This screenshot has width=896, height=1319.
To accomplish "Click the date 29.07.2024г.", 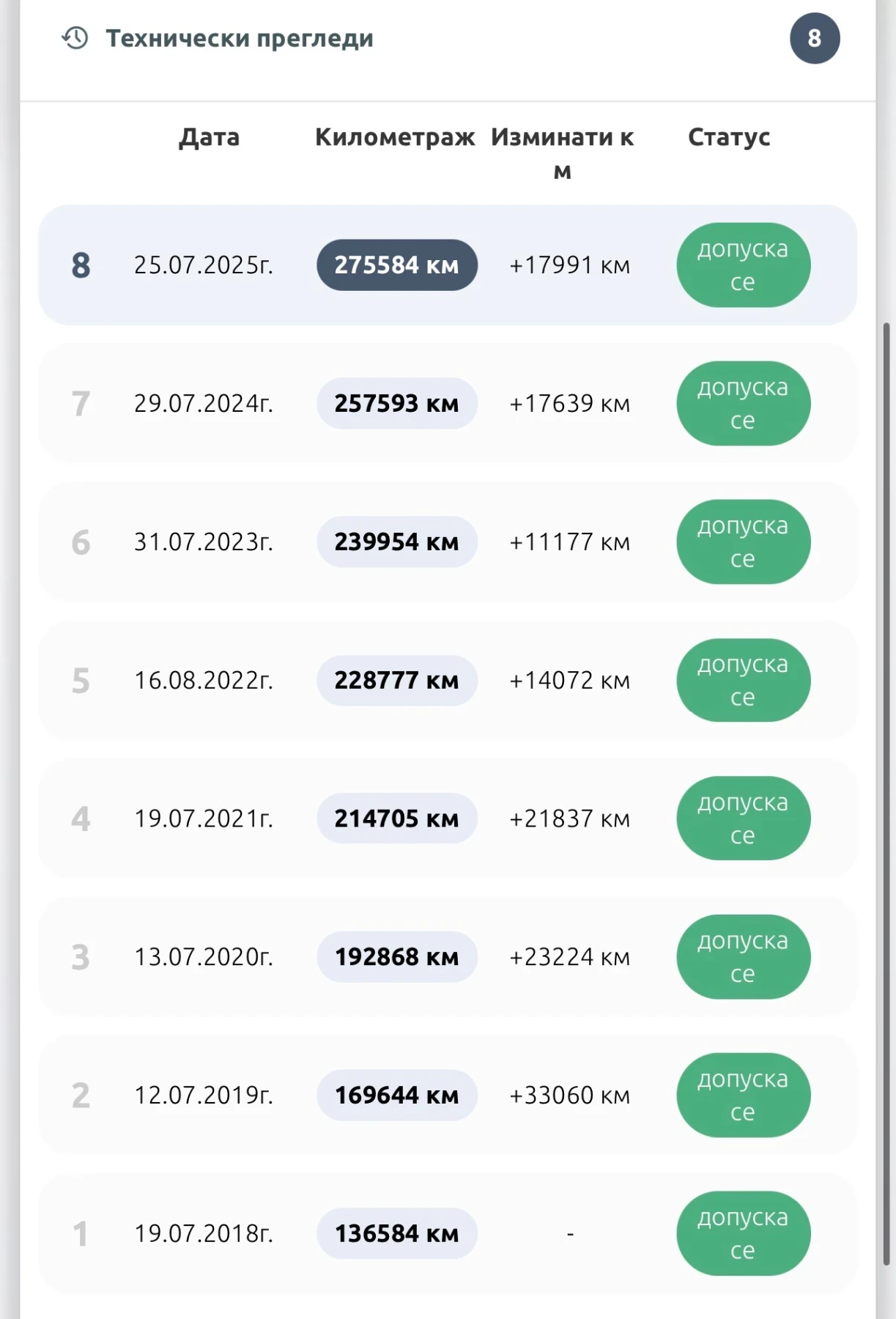I will point(204,404).
